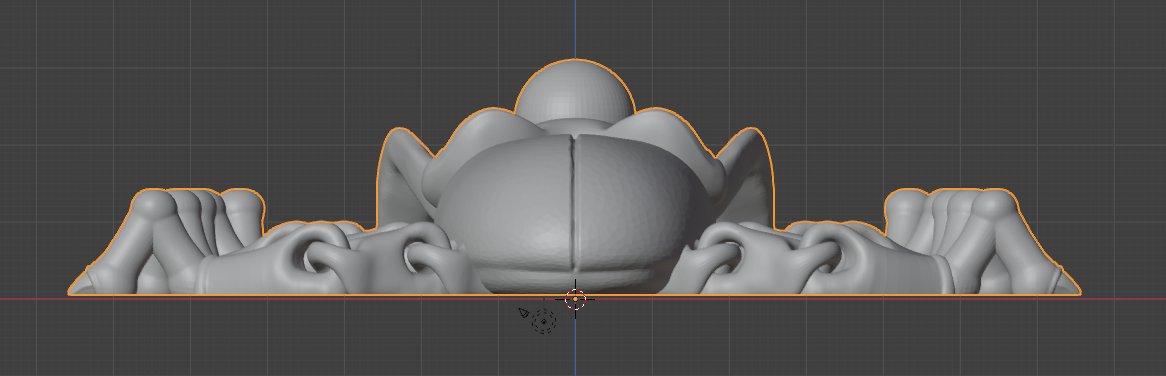Select the point light with dashed circles
The image size is (1166, 376).
pos(544,321)
